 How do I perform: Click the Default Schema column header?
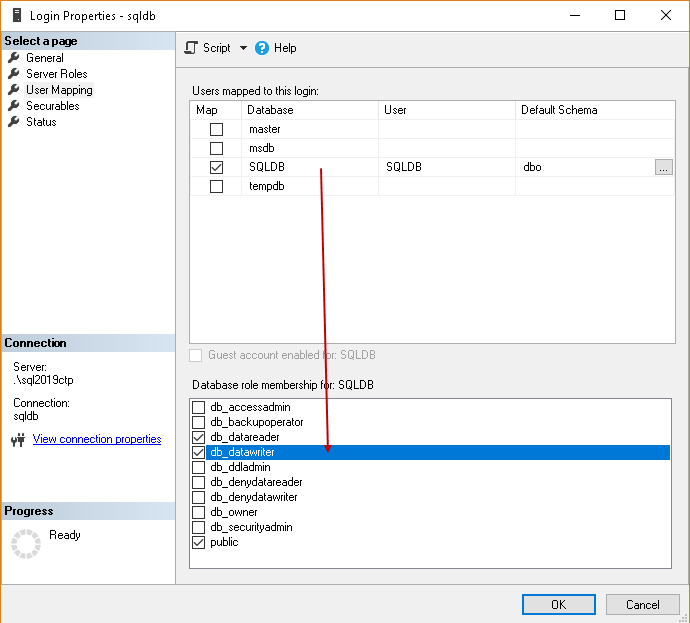(x=595, y=110)
